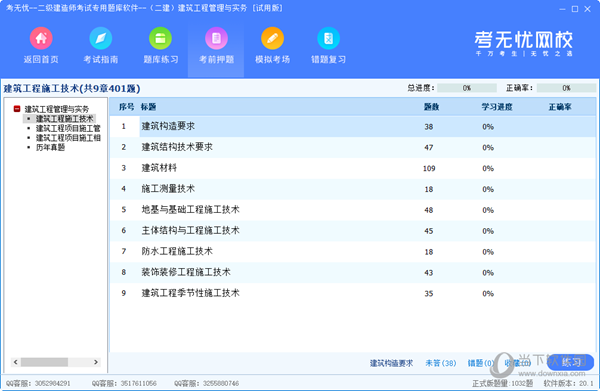
Task: Click the 建筑构造要求 label in bottom bar
Action: 391,363
